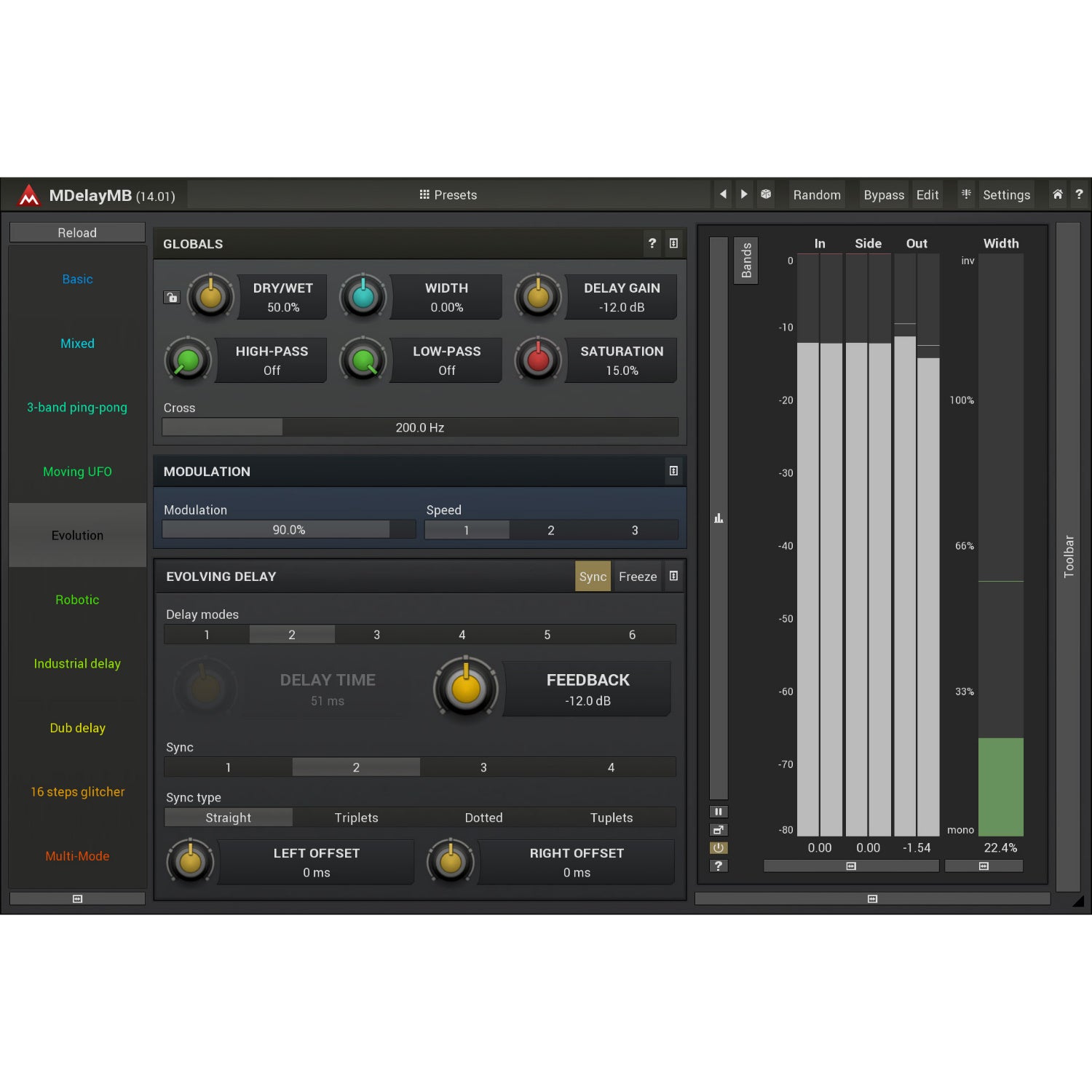
Task: Click the histogram icon beside the meters
Action: [719, 518]
